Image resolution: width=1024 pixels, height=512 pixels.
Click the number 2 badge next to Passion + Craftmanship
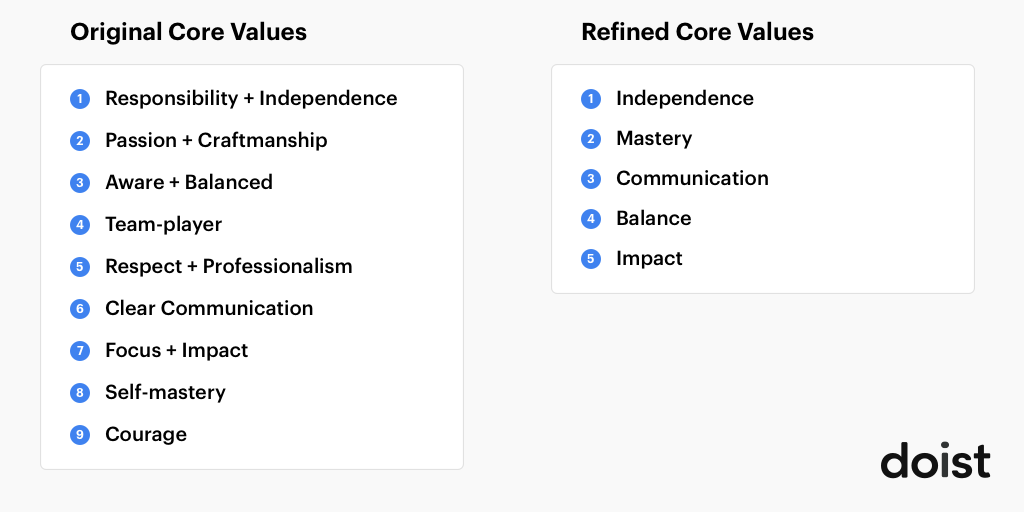(x=80, y=140)
